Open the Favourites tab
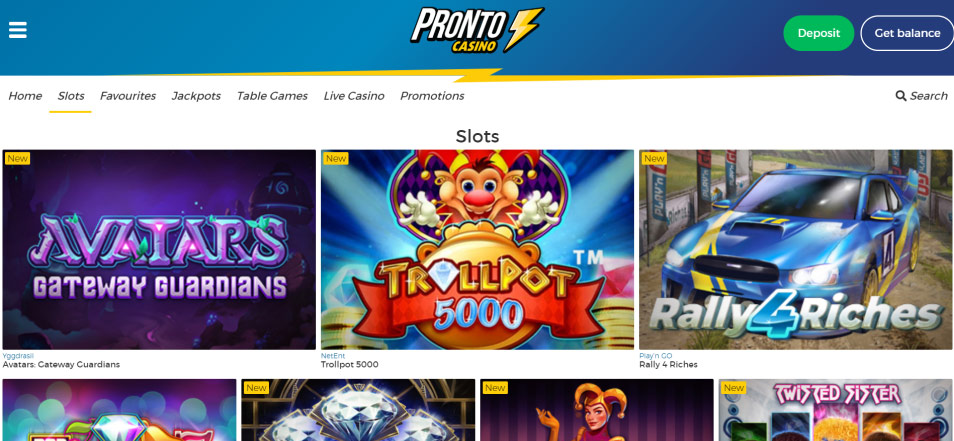 (128, 96)
